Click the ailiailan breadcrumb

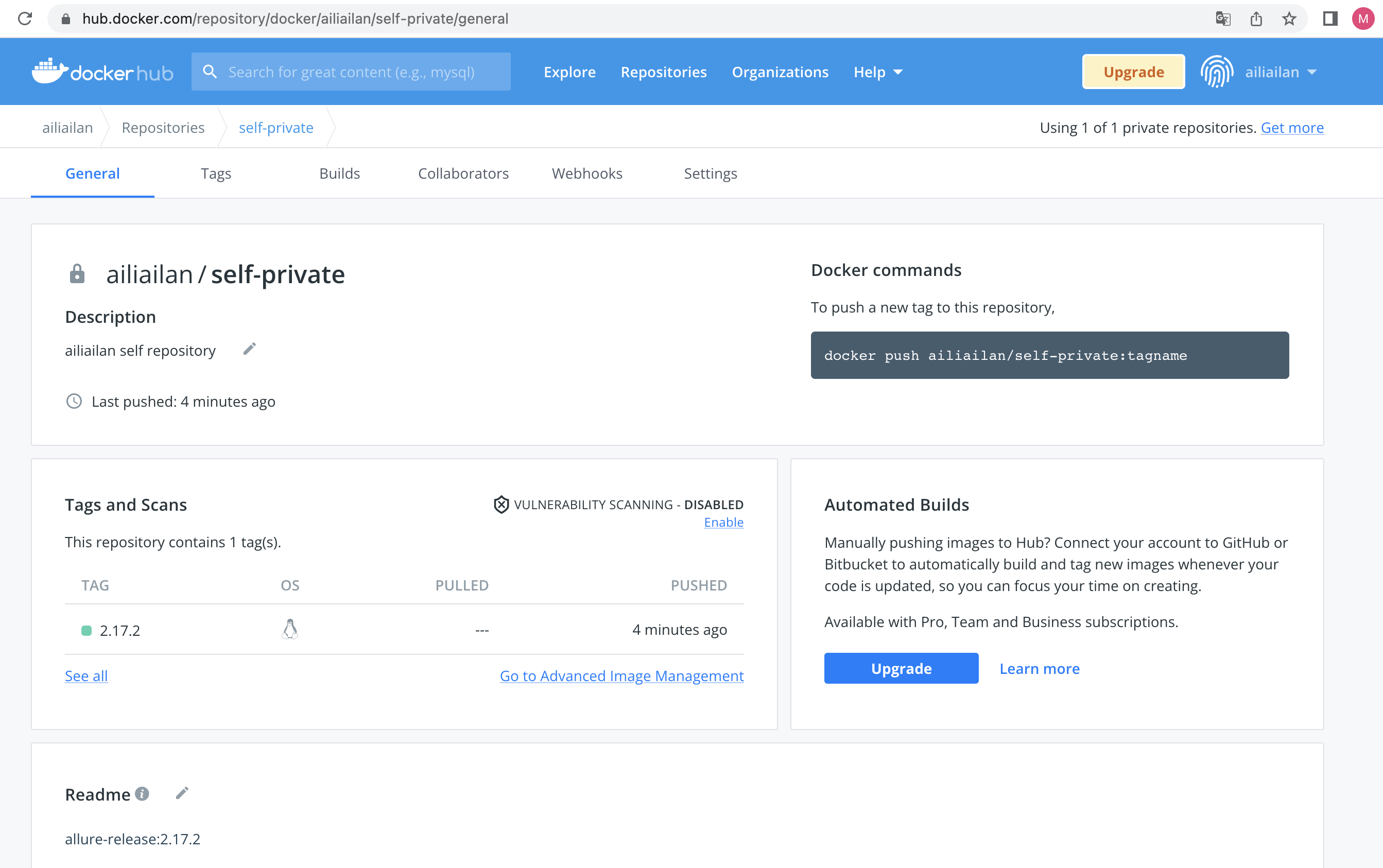[68, 128]
